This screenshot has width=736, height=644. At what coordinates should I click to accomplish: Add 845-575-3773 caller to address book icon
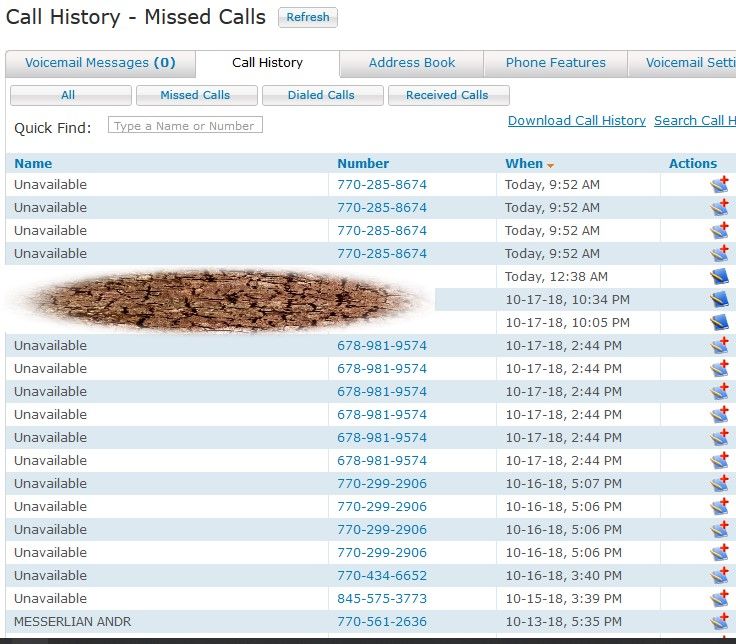tap(719, 599)
